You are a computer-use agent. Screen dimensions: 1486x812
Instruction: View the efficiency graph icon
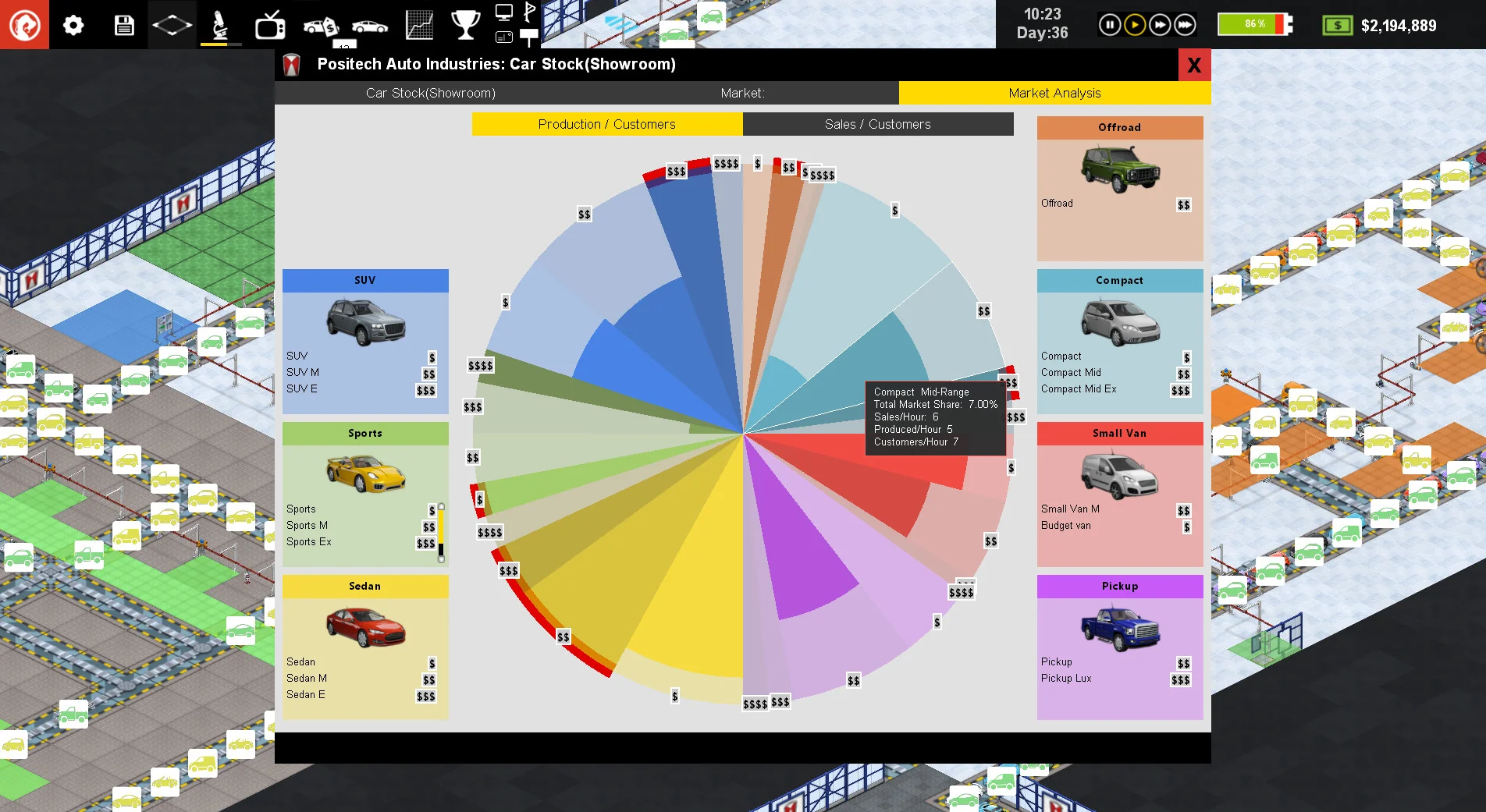tap(418, 23)
